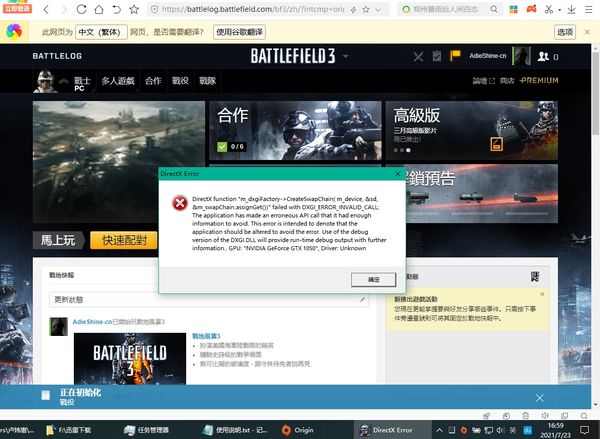Open the browser hamburger menu
600x439 pixels.
click(589, 10)
